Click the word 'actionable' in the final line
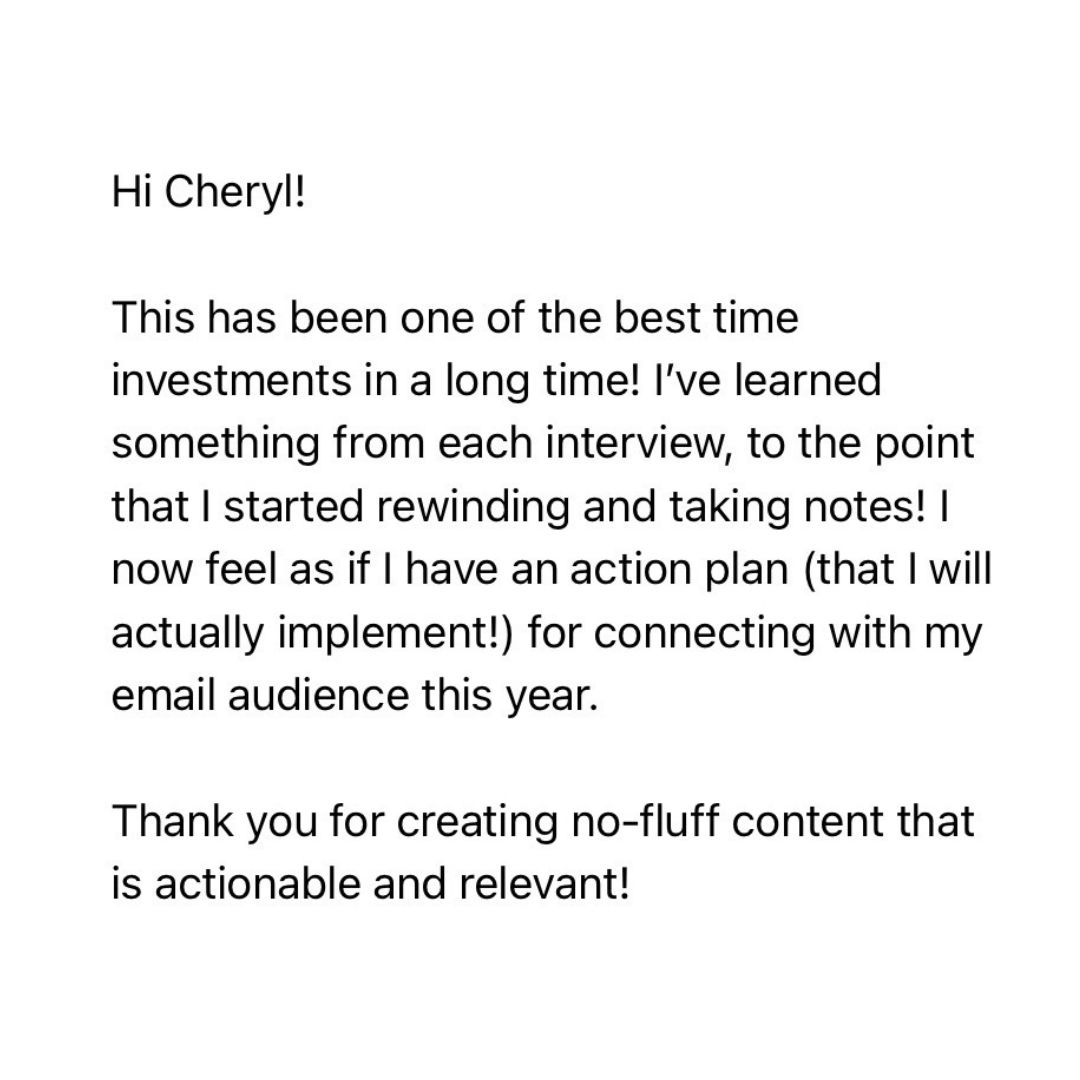This screenshot has height=1080, width=1080. (x=256, y=884)
